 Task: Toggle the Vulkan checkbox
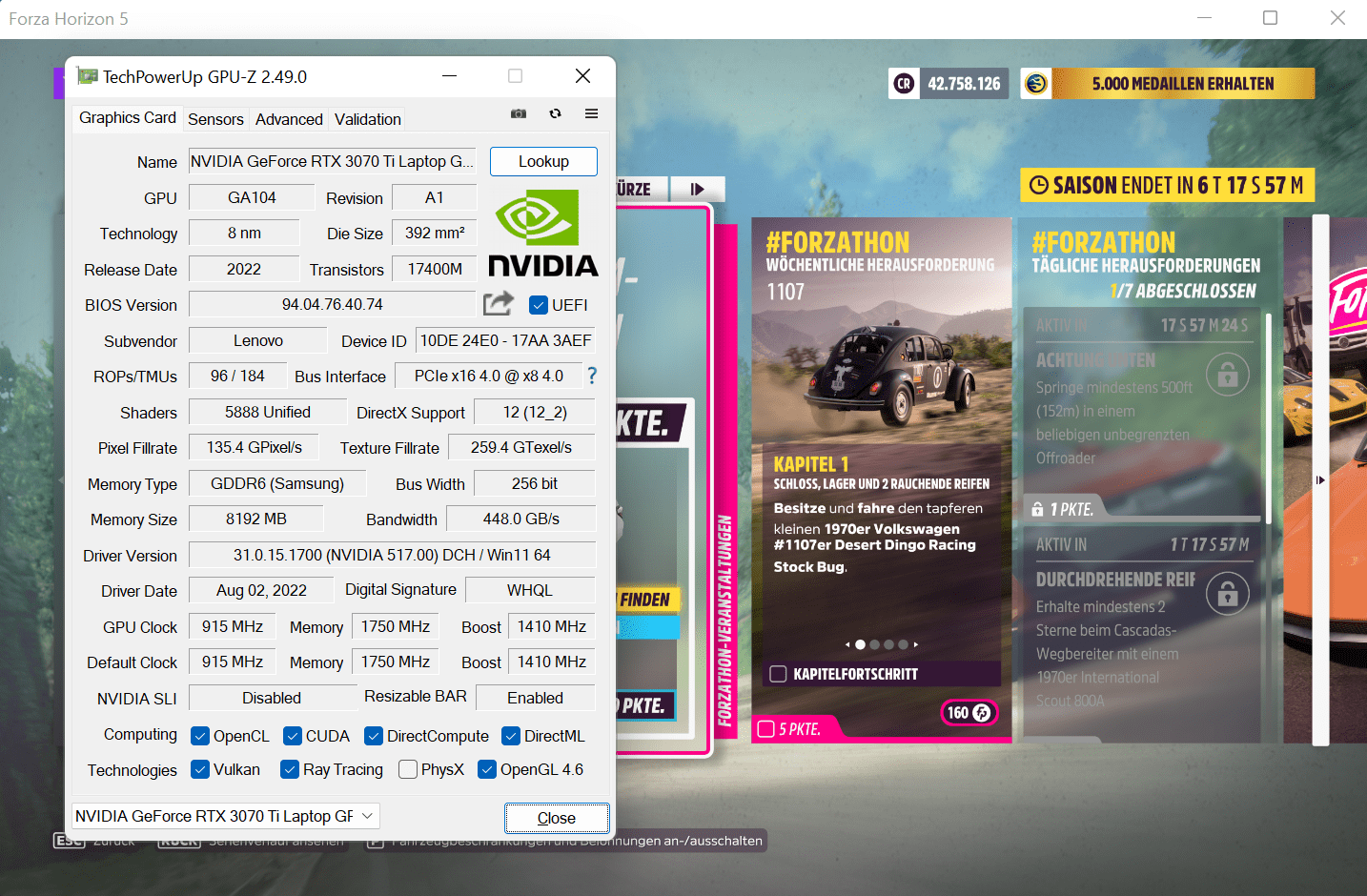click(200, 769)
